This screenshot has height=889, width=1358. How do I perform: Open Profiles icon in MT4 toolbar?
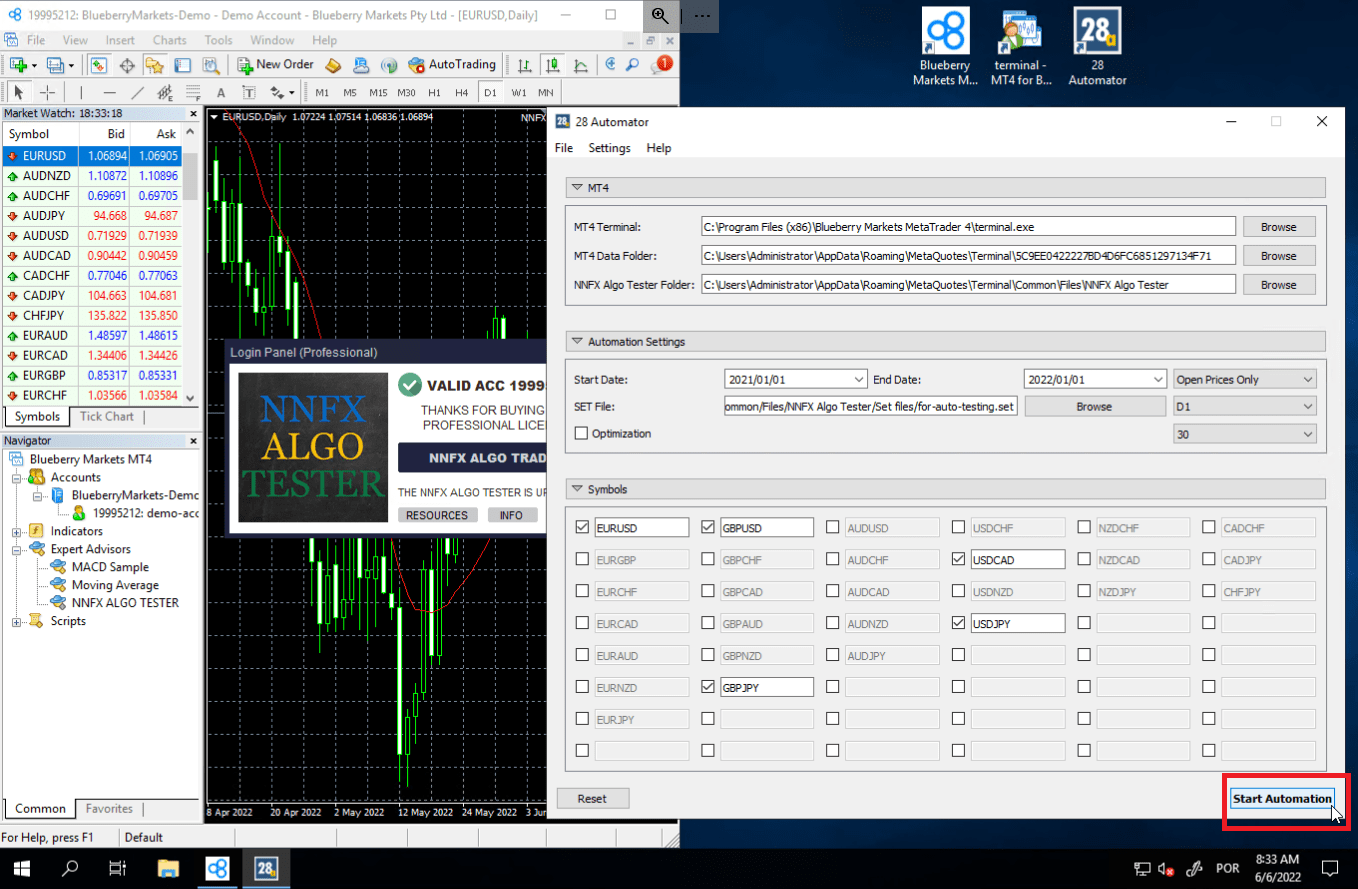click(54, 65)
